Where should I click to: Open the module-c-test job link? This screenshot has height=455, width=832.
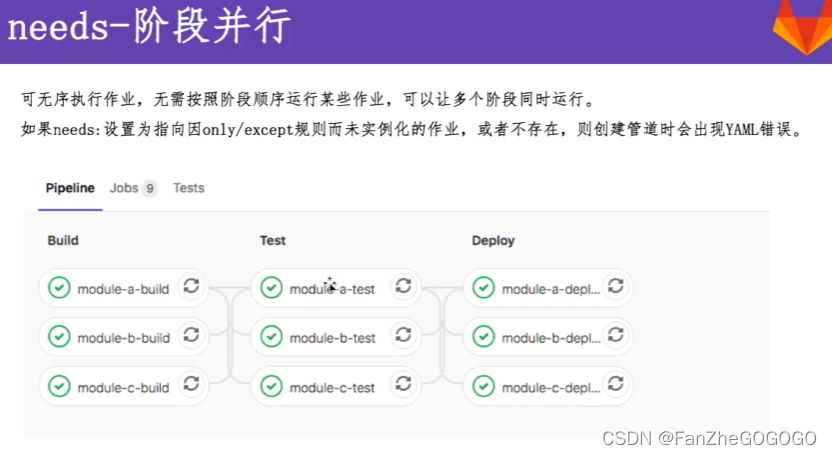[332, 388]
